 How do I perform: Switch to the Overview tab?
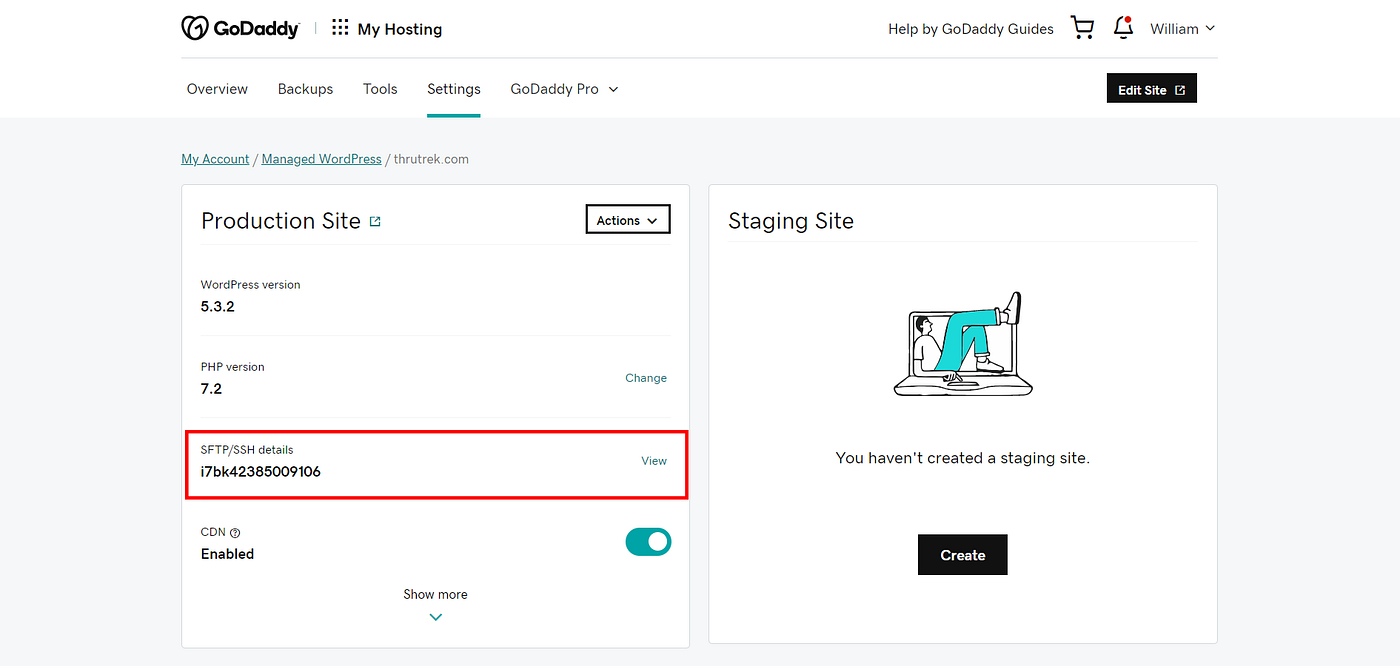click(217, 89)
